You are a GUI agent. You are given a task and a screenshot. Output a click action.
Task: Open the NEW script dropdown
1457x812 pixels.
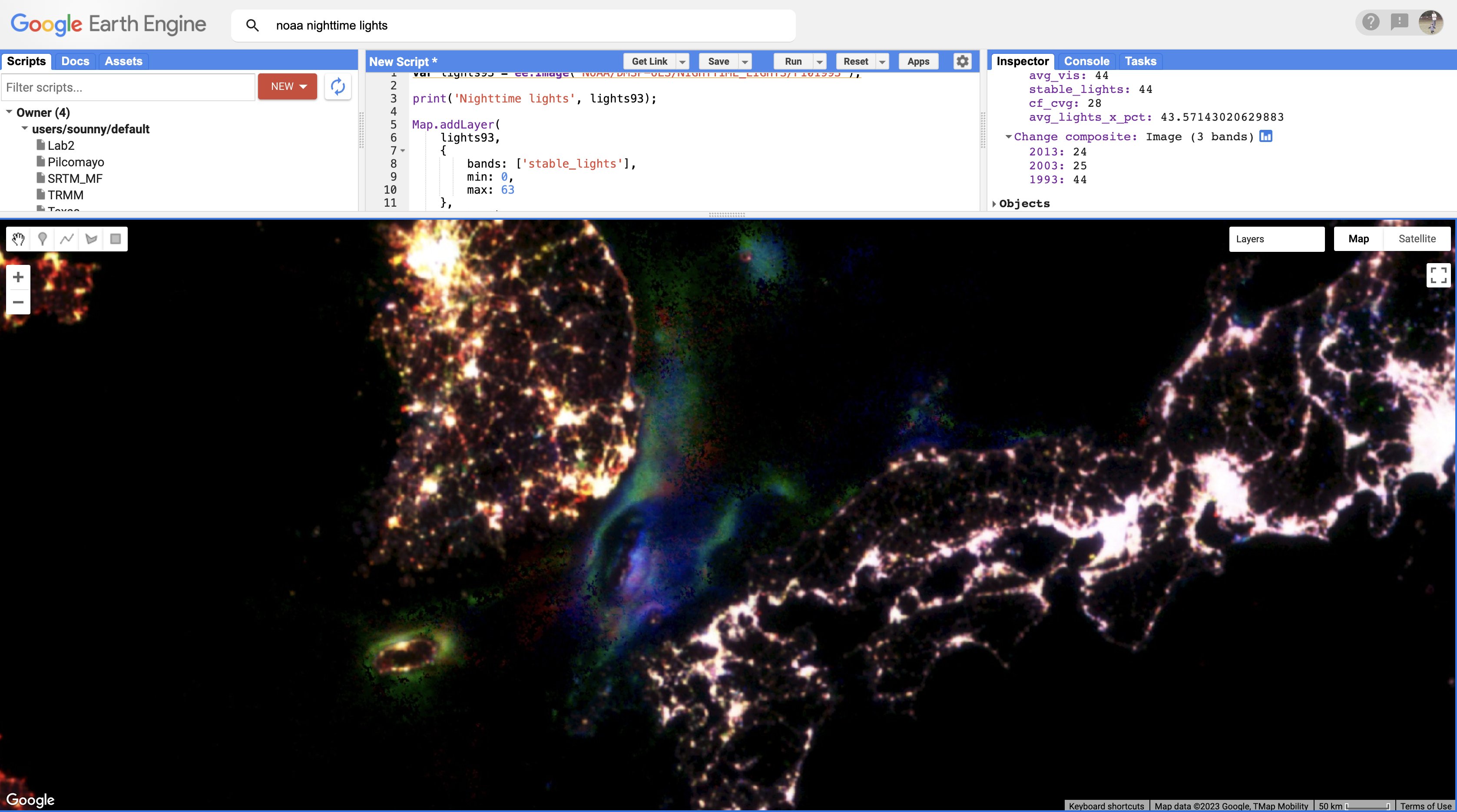tap(287, 86)
